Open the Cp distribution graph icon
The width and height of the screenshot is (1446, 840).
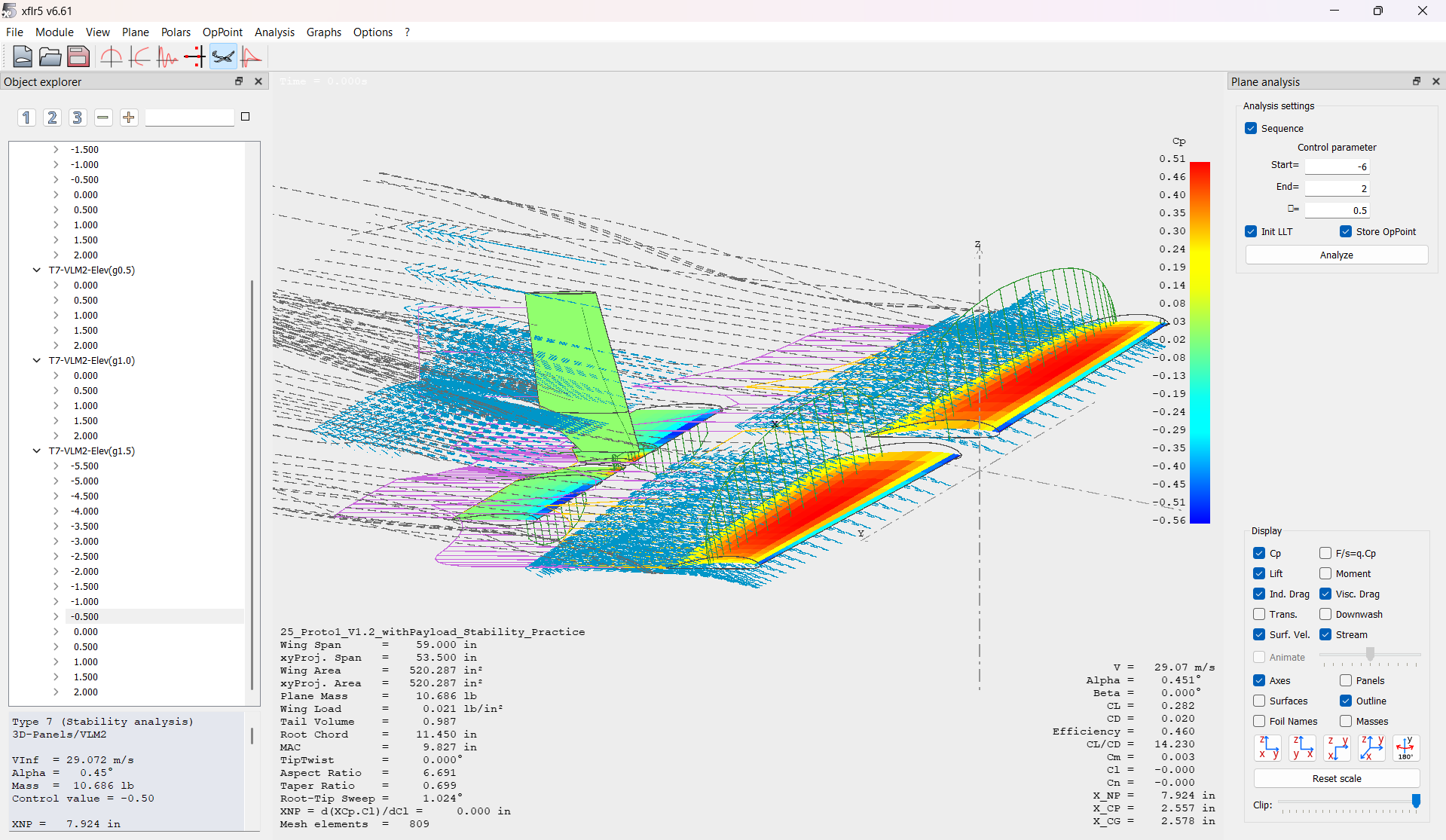[x=250, y=57]
